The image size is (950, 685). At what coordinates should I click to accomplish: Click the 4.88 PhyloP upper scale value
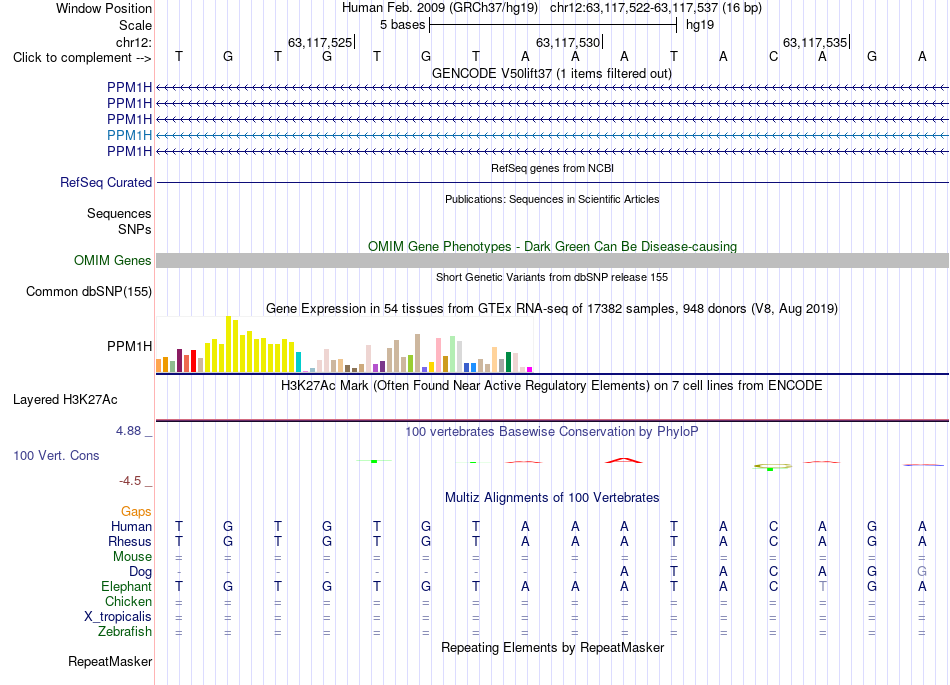coord(128,431)
